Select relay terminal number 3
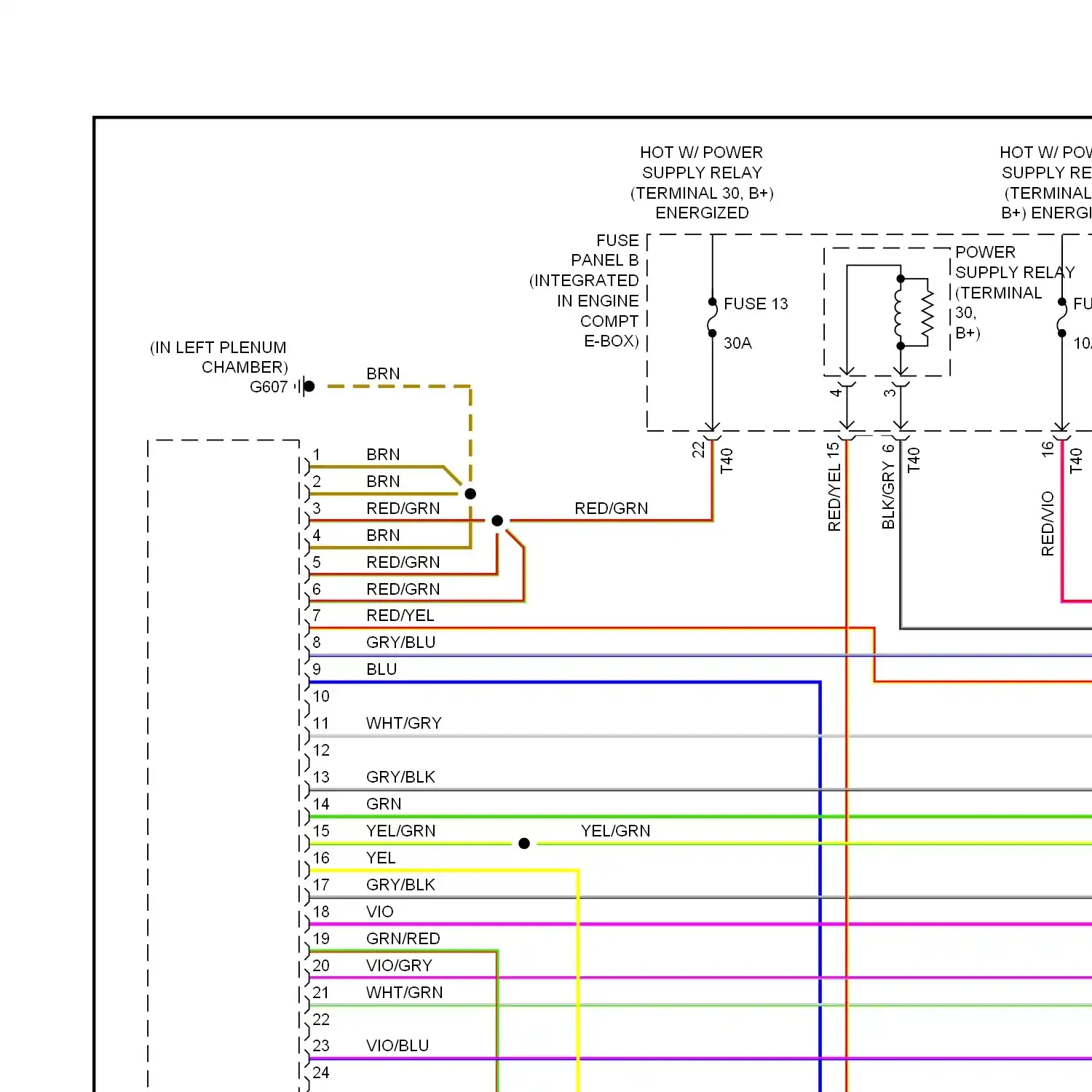 click(890, 392)
